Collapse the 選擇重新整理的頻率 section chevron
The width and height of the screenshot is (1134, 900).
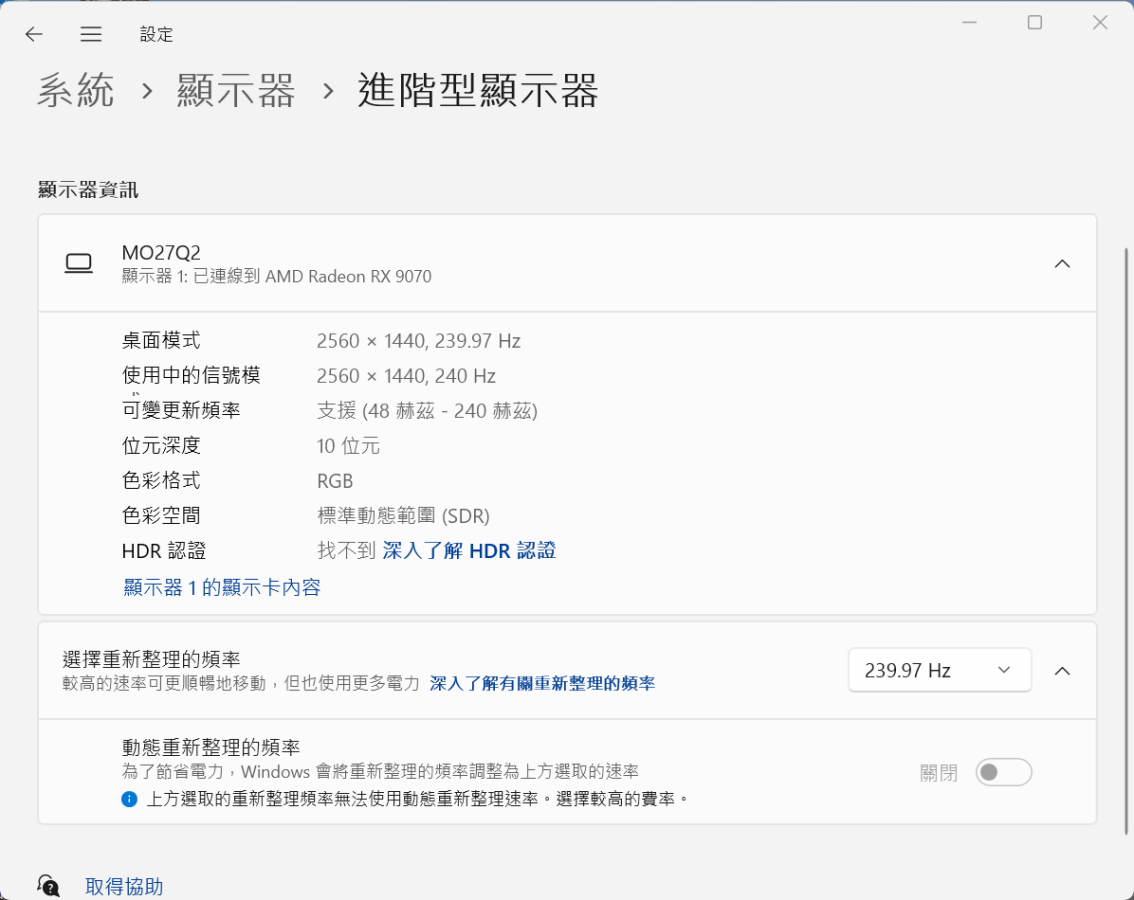[1062, 671]
